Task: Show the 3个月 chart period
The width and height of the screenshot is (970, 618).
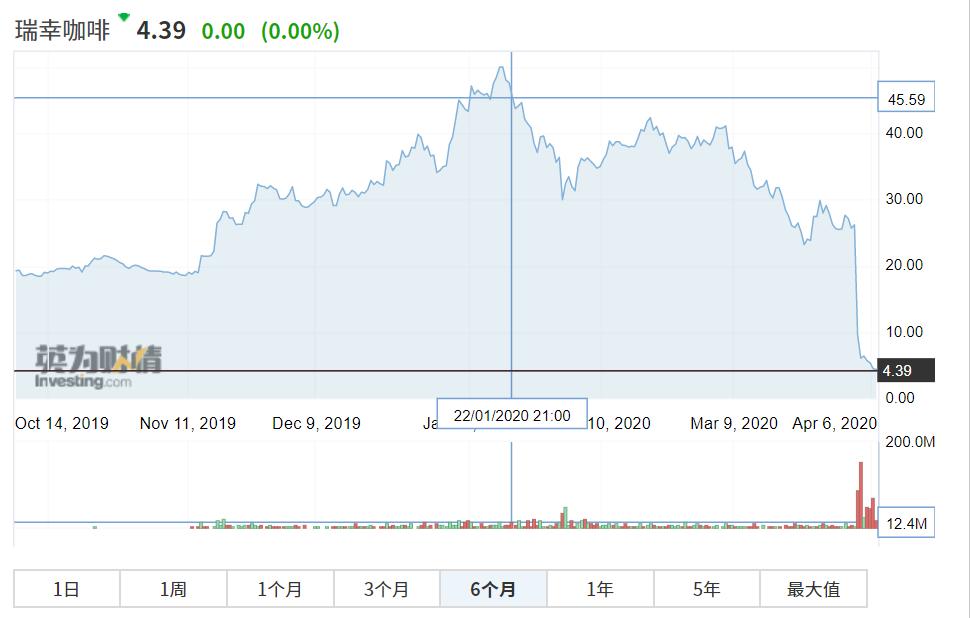Action: tap(386, 589)
